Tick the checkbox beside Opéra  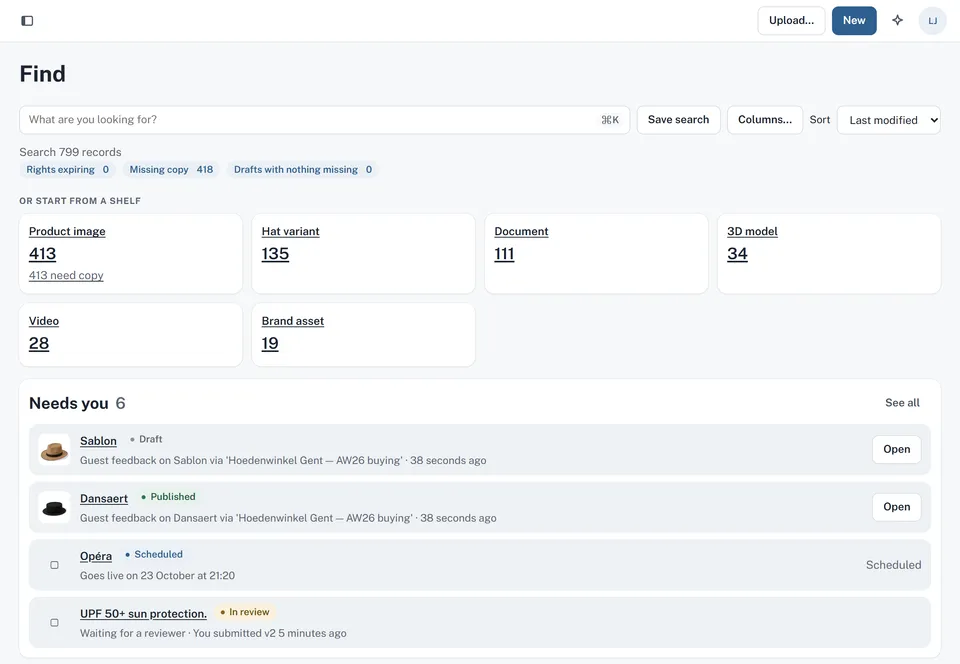point(54,565)
